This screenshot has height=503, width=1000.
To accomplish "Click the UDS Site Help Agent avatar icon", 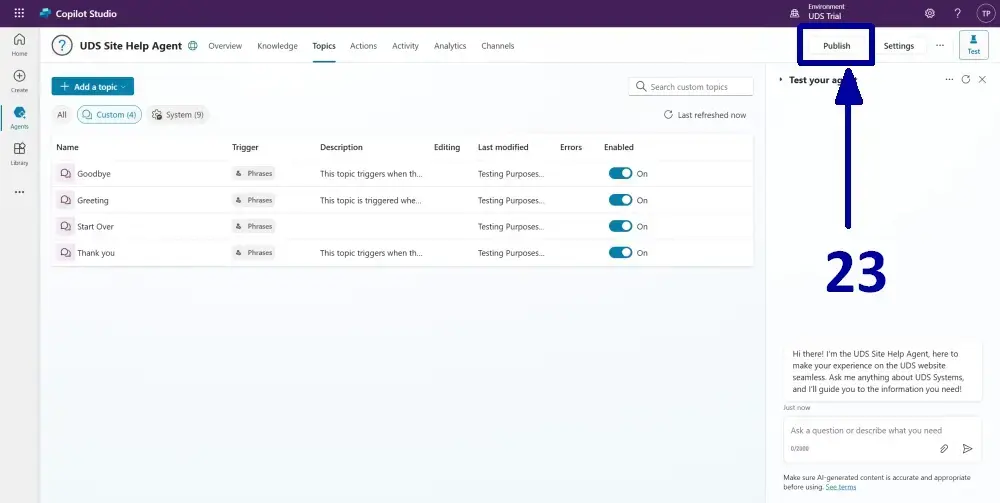I will [x=62, y=46].
